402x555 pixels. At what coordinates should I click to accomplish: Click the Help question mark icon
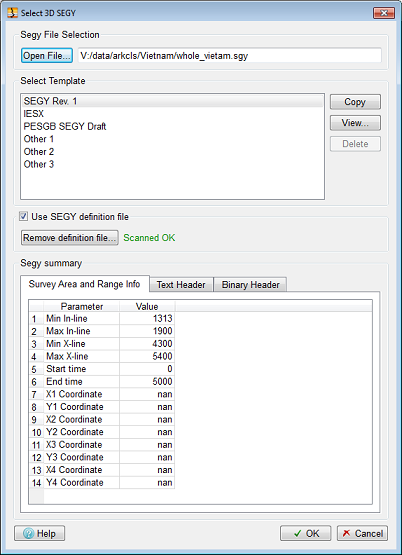tap(28, 533)
